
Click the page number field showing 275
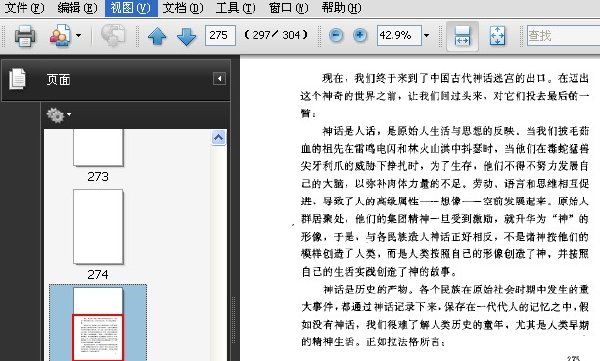(x=220, y=36)
